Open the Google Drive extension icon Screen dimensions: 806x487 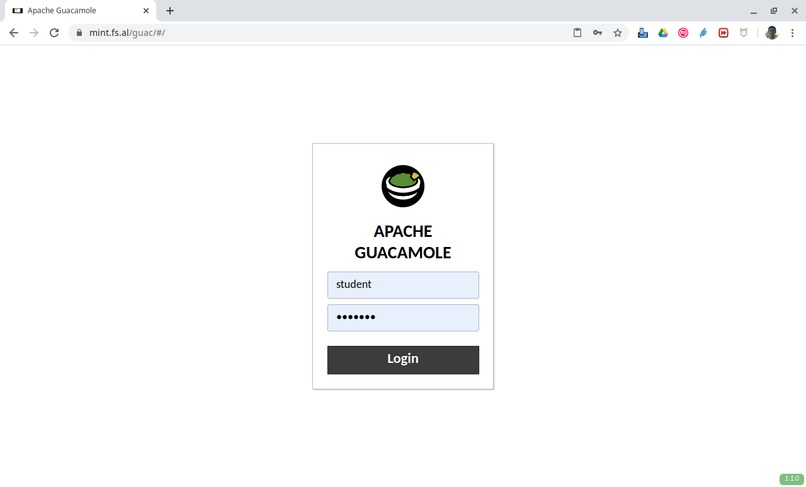coord(663,33)
